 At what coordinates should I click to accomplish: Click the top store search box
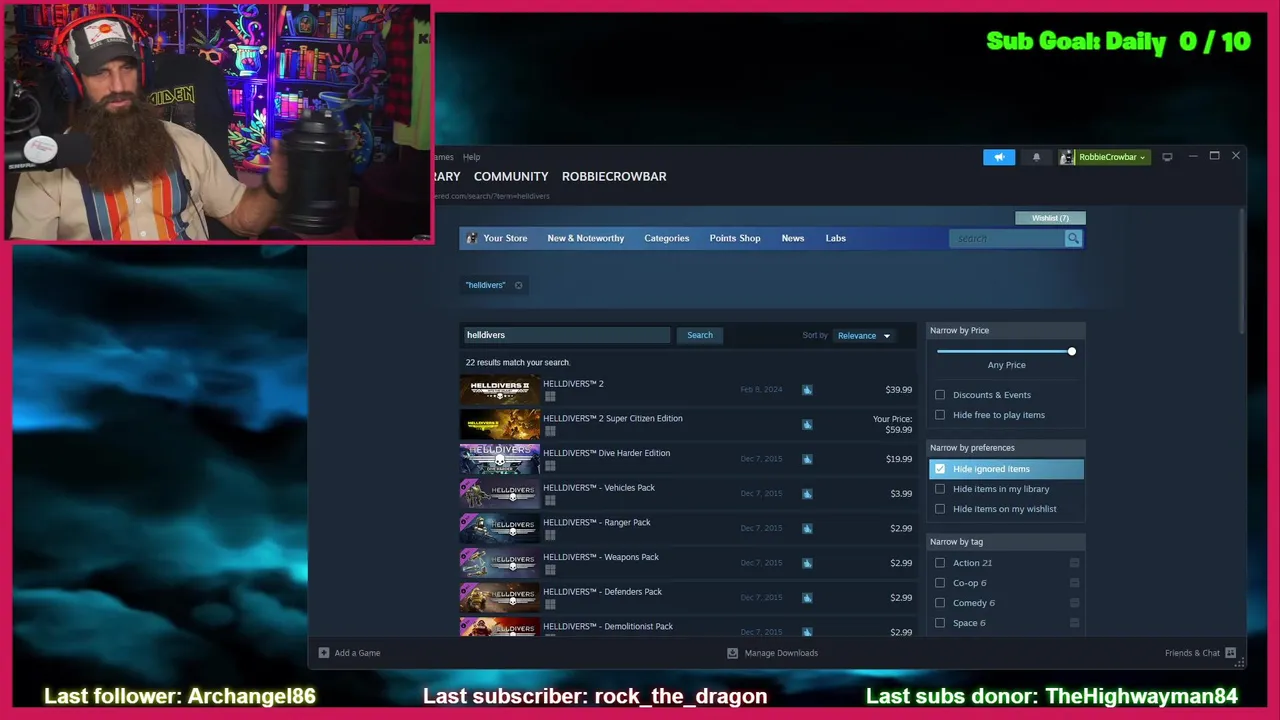pos(1007,238)
